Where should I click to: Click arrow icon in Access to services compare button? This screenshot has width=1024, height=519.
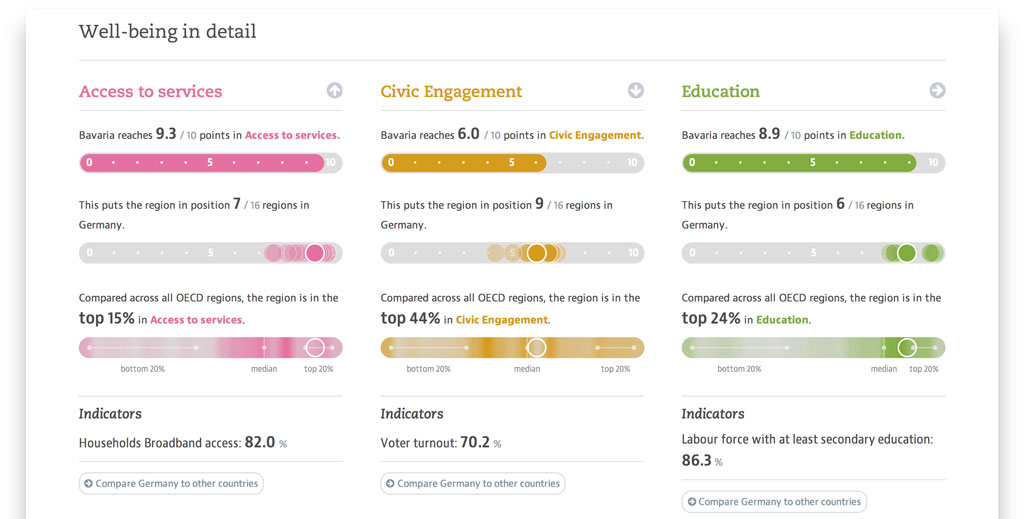89,484
